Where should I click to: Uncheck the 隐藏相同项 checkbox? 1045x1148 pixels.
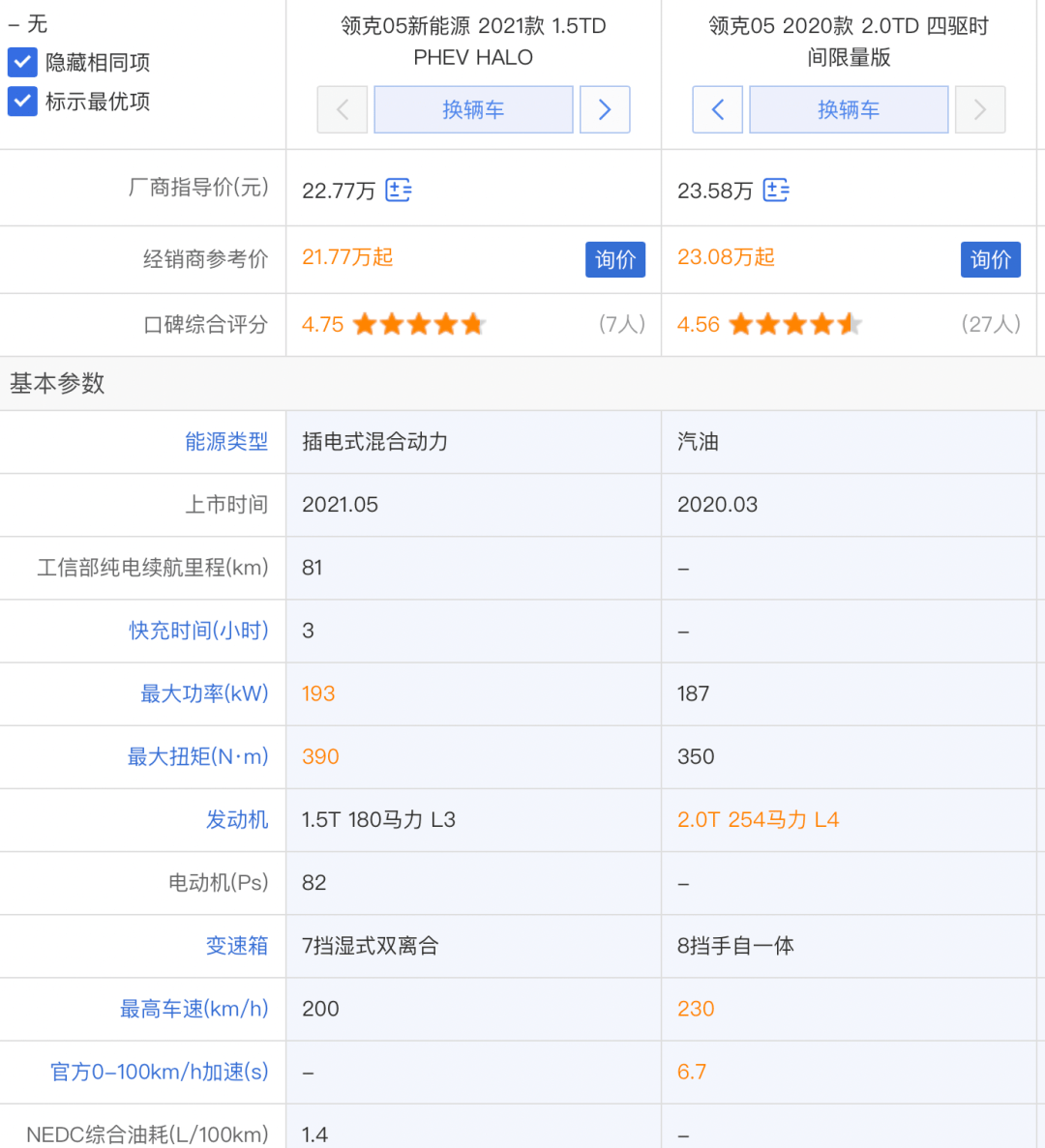pos(23,63)
